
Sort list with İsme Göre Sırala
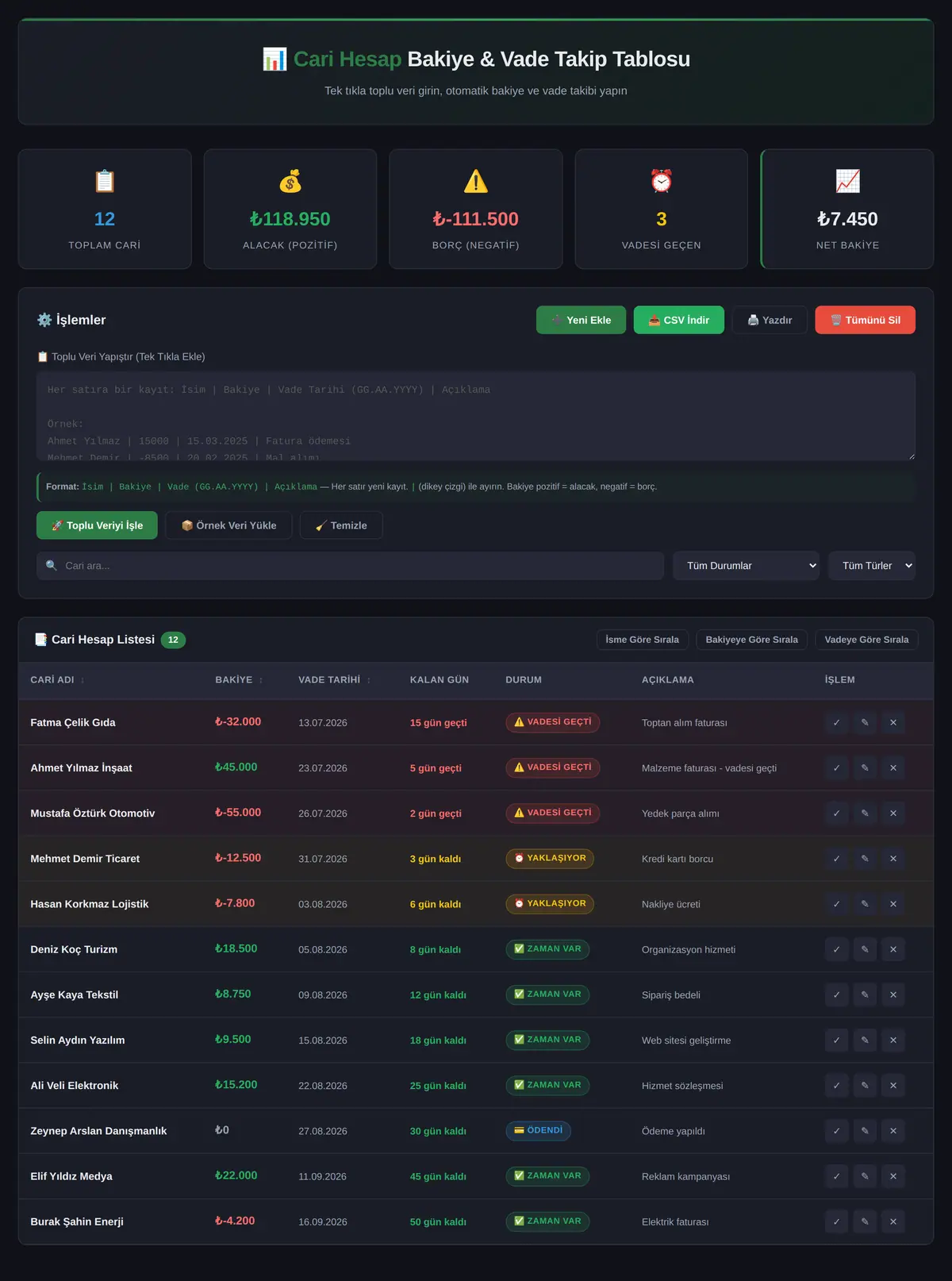point(643,640)
